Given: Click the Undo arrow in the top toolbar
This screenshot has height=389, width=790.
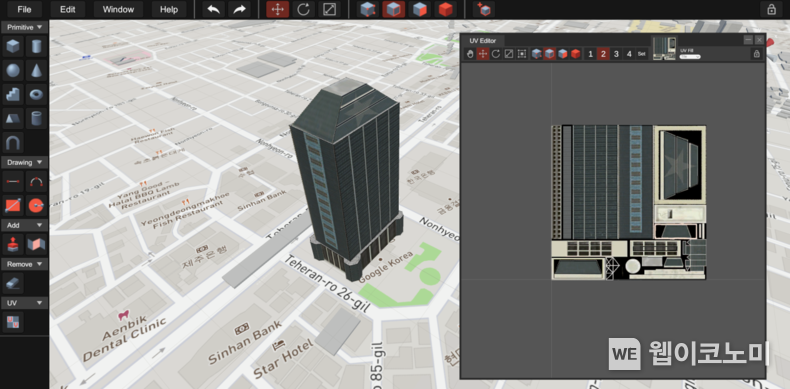Looking at the screenshot, I should pos(213,10).
